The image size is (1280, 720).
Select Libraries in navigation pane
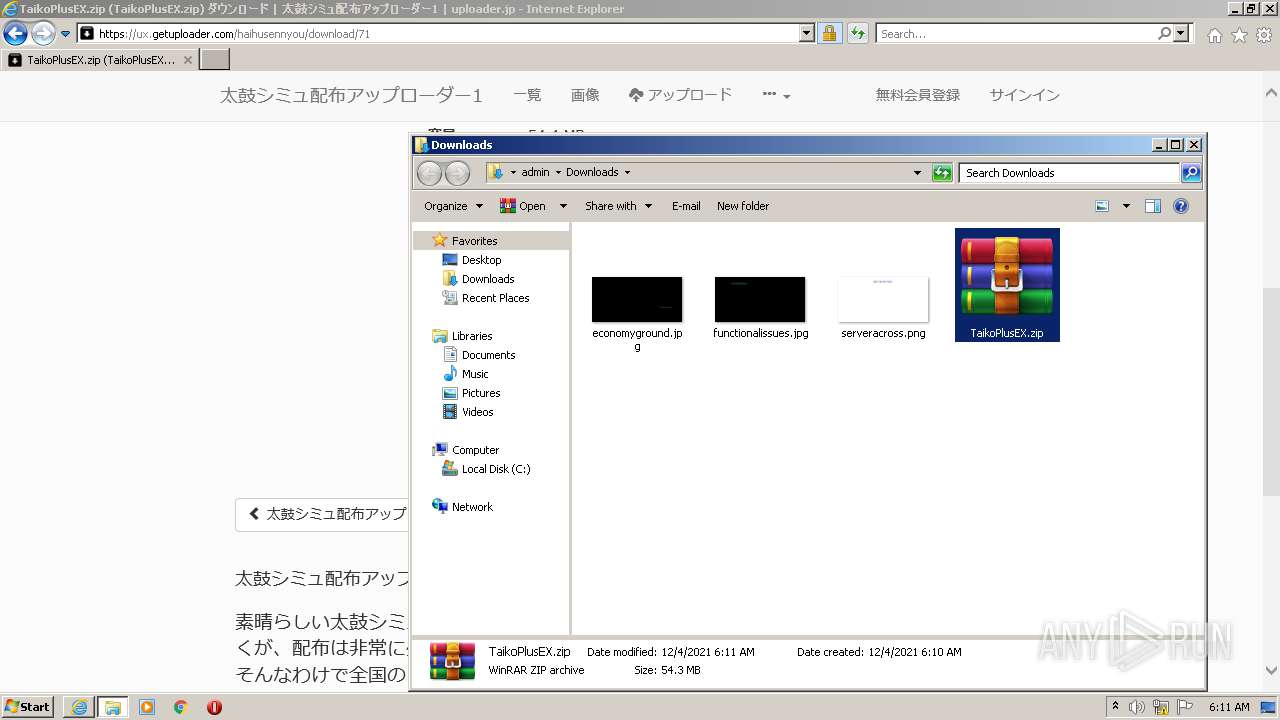(x=472, y=336)
